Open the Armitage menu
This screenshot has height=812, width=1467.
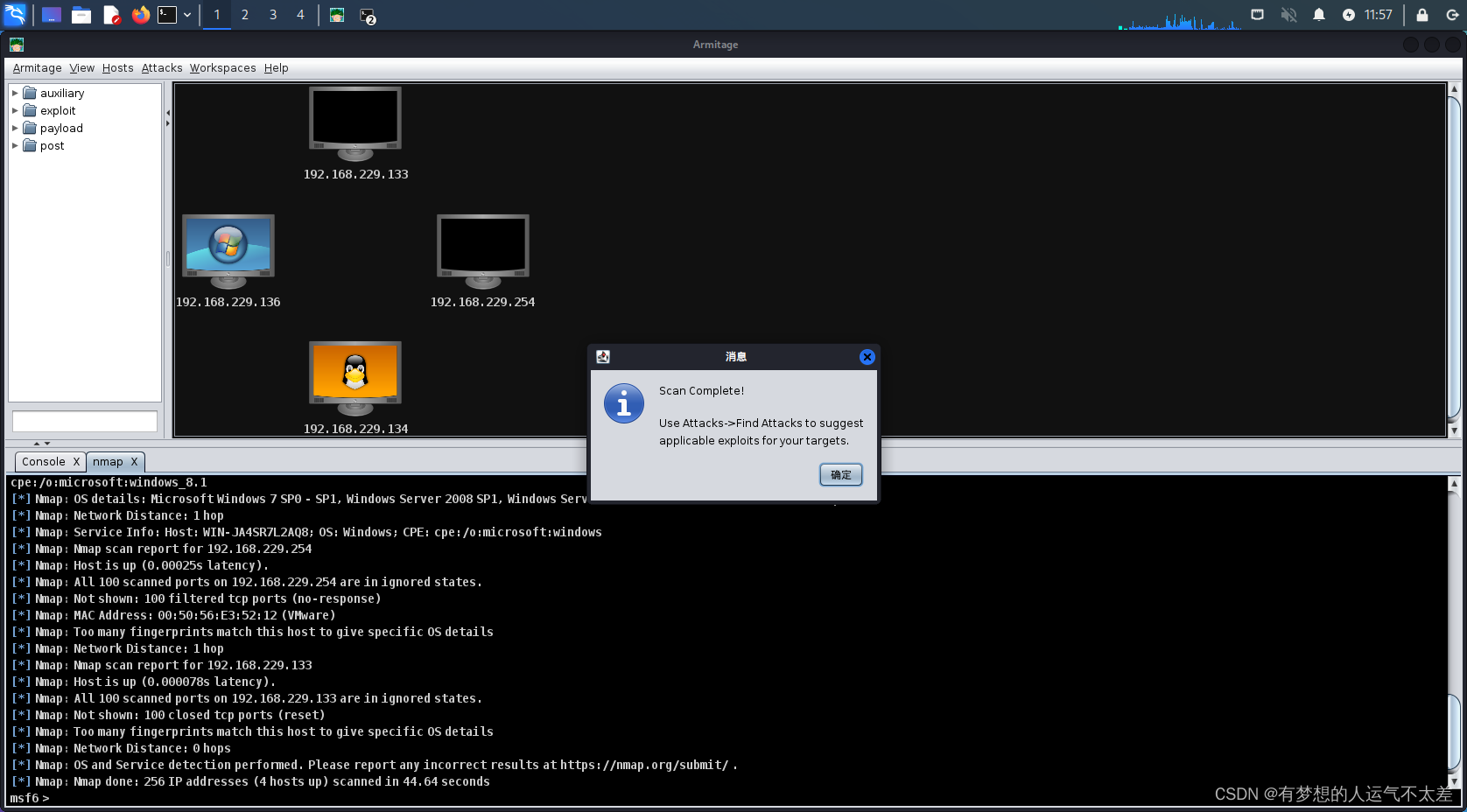tap(38, 68)
